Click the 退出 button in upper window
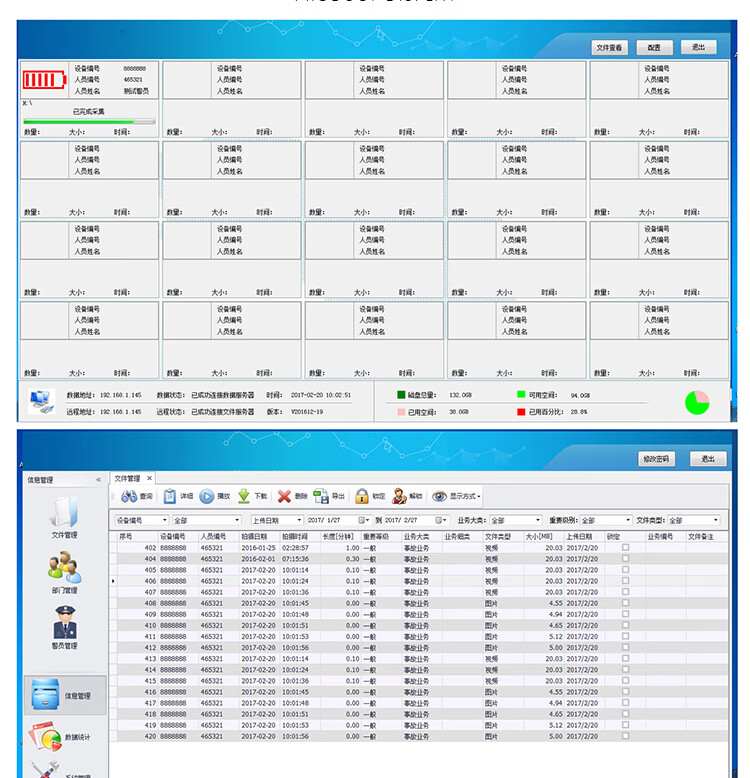Screen dimensions: 750x778 [x=698, y=47]
